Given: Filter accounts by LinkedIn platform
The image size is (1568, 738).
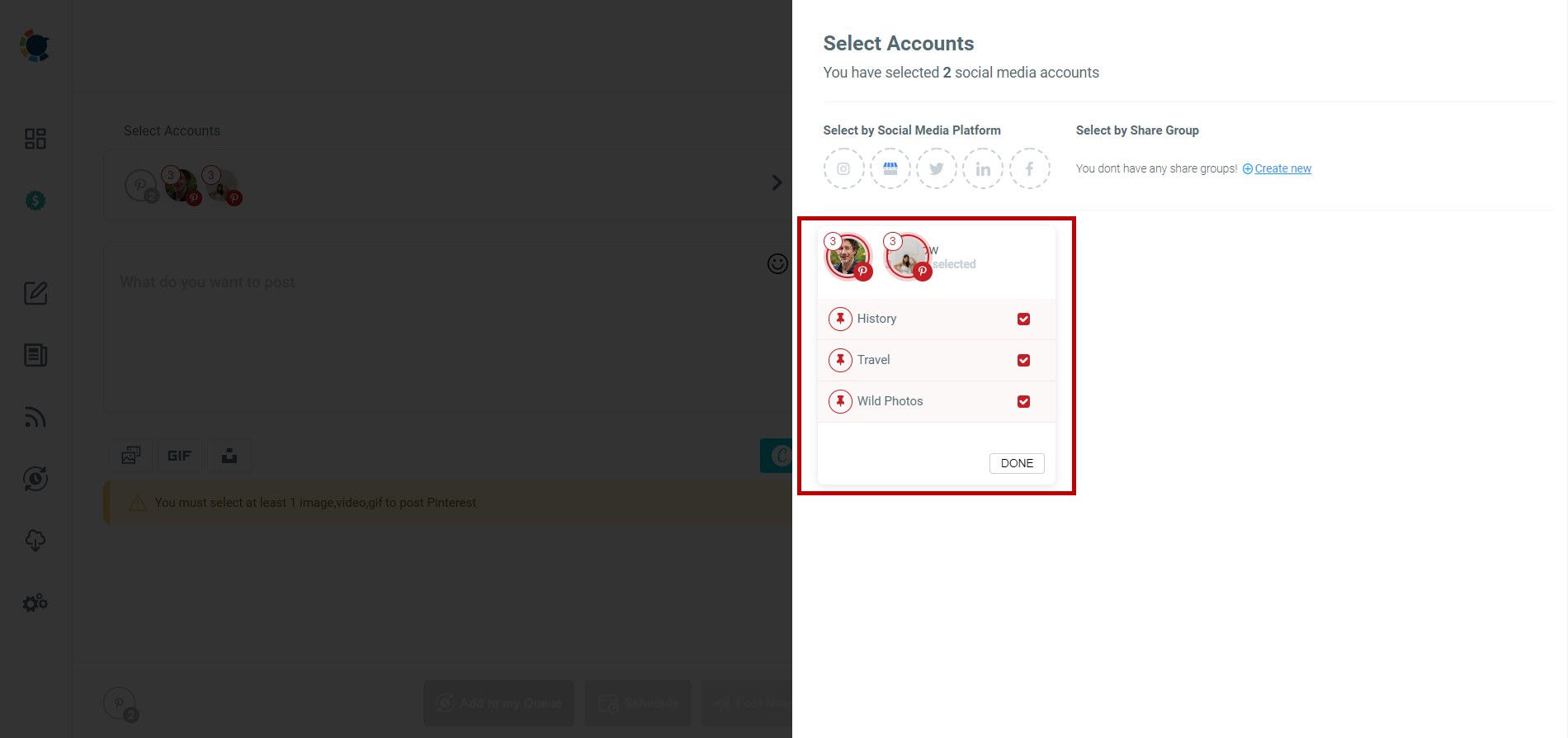Looking at the screenshot, I should [983, 168].
